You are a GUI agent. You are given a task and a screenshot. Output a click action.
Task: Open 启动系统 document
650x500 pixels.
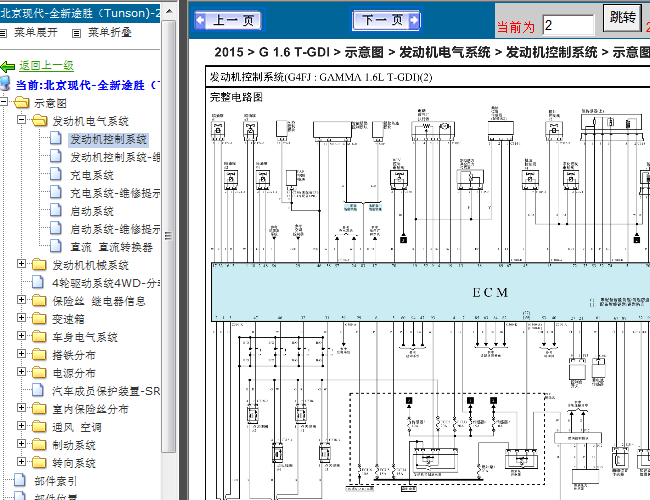[92, 211]
